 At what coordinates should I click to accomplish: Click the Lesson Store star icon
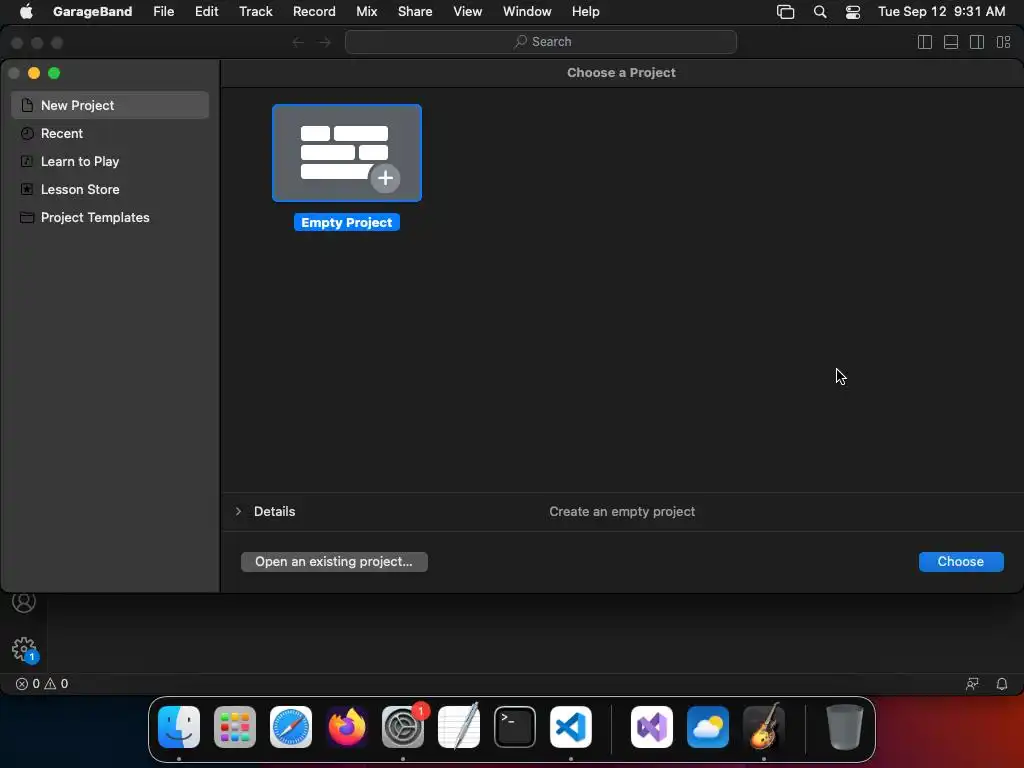pos(27,189)
